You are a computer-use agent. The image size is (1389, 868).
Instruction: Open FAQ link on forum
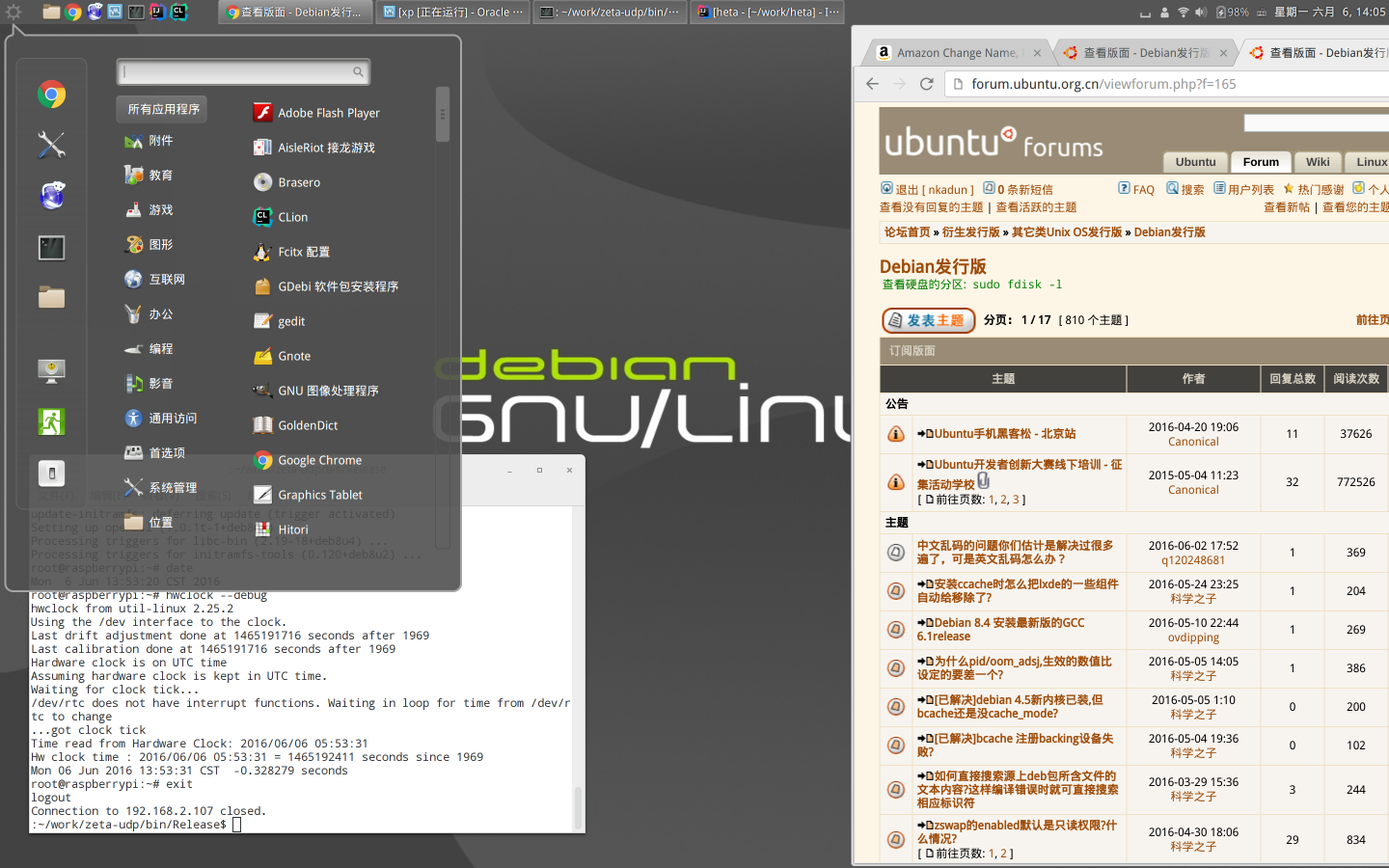(1136, 189)
